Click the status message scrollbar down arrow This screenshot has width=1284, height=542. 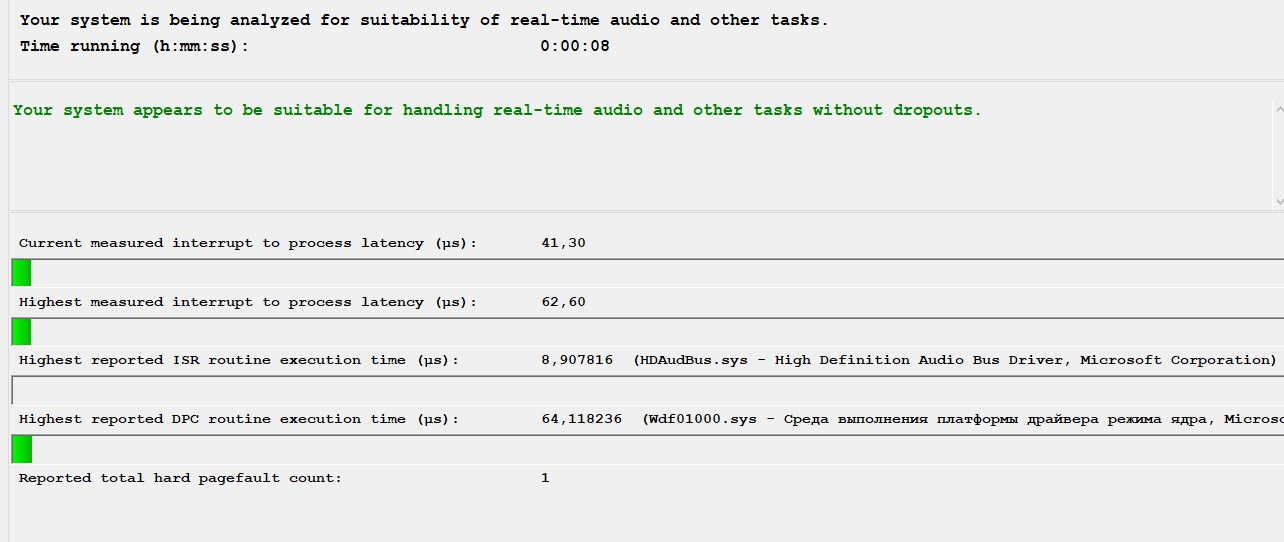(x=1278, y=201)
